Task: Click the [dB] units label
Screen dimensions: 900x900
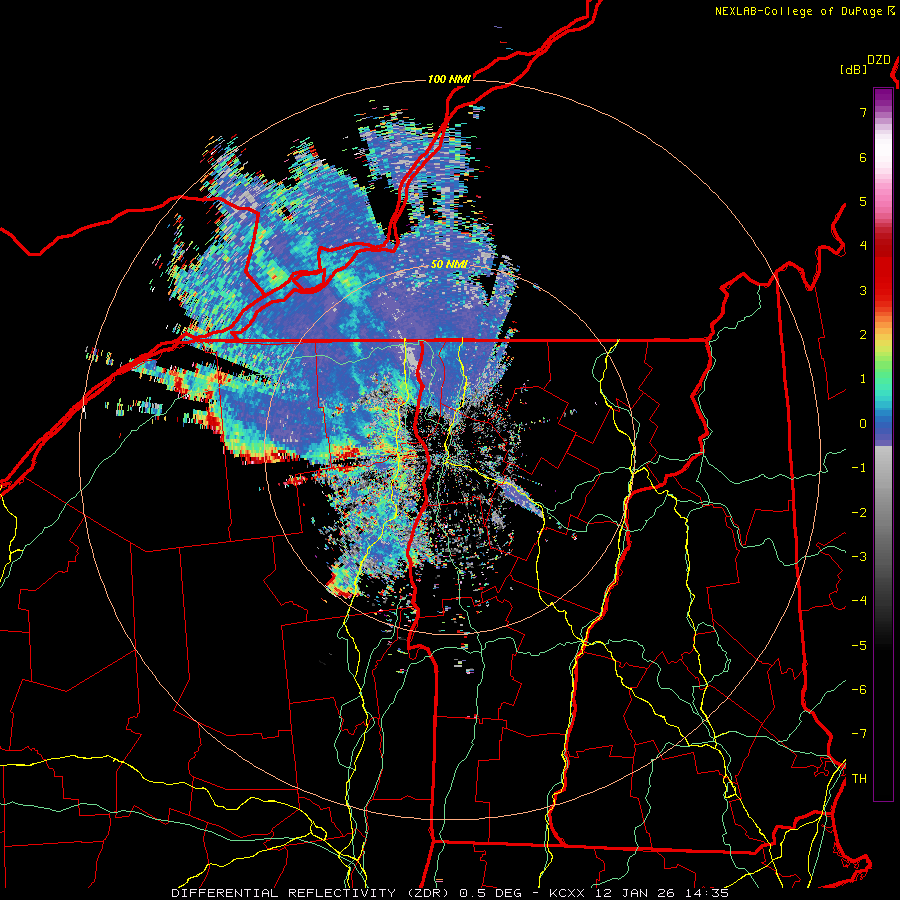Action: (x=853, y=69)
